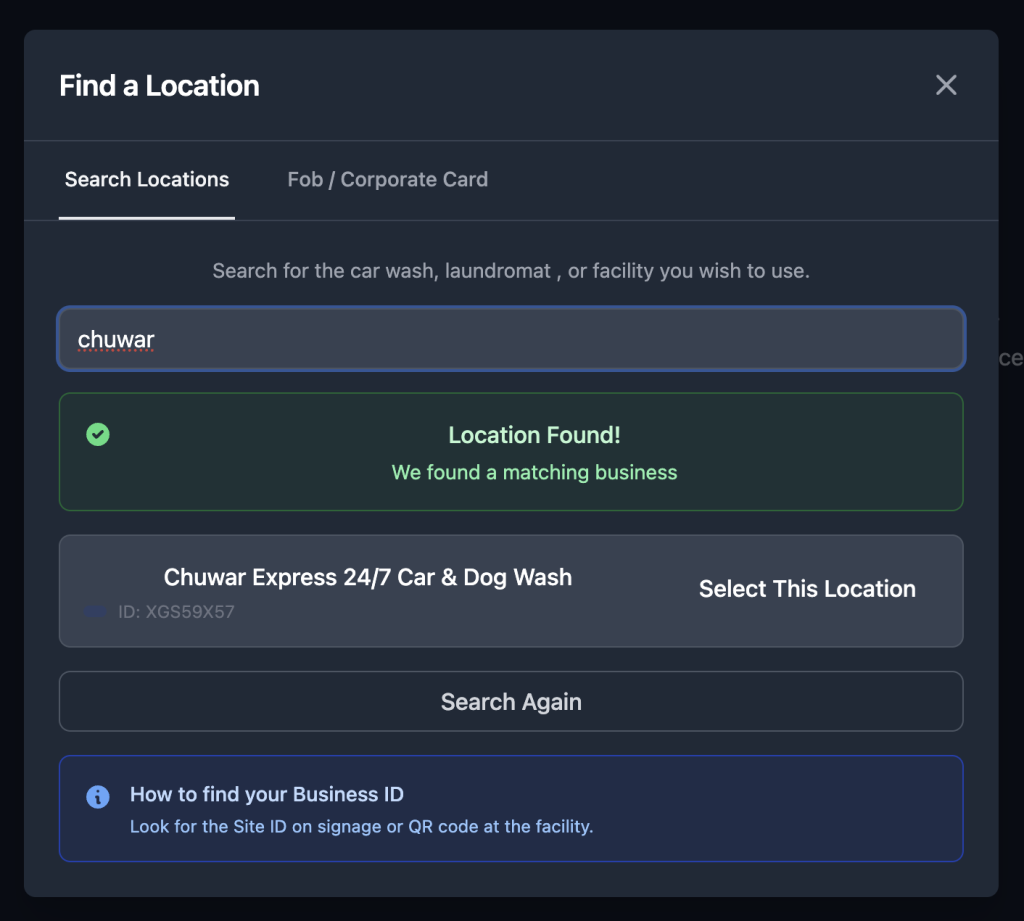Open the Fob / Corporate Card tab
Viewport: 1024px width, 921px height.
point(387,180)
